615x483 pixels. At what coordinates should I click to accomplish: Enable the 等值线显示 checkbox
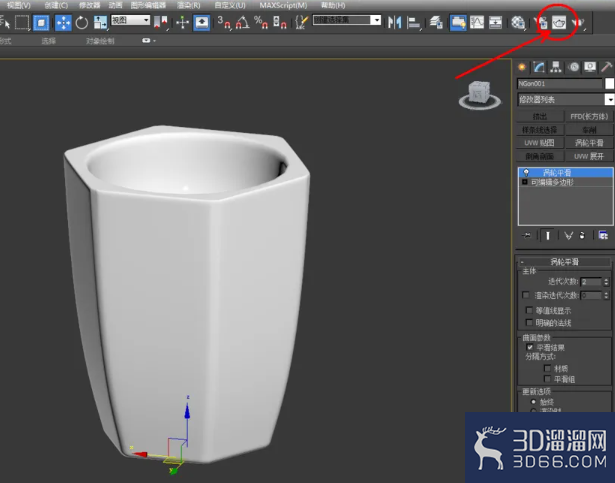[529, 310]
